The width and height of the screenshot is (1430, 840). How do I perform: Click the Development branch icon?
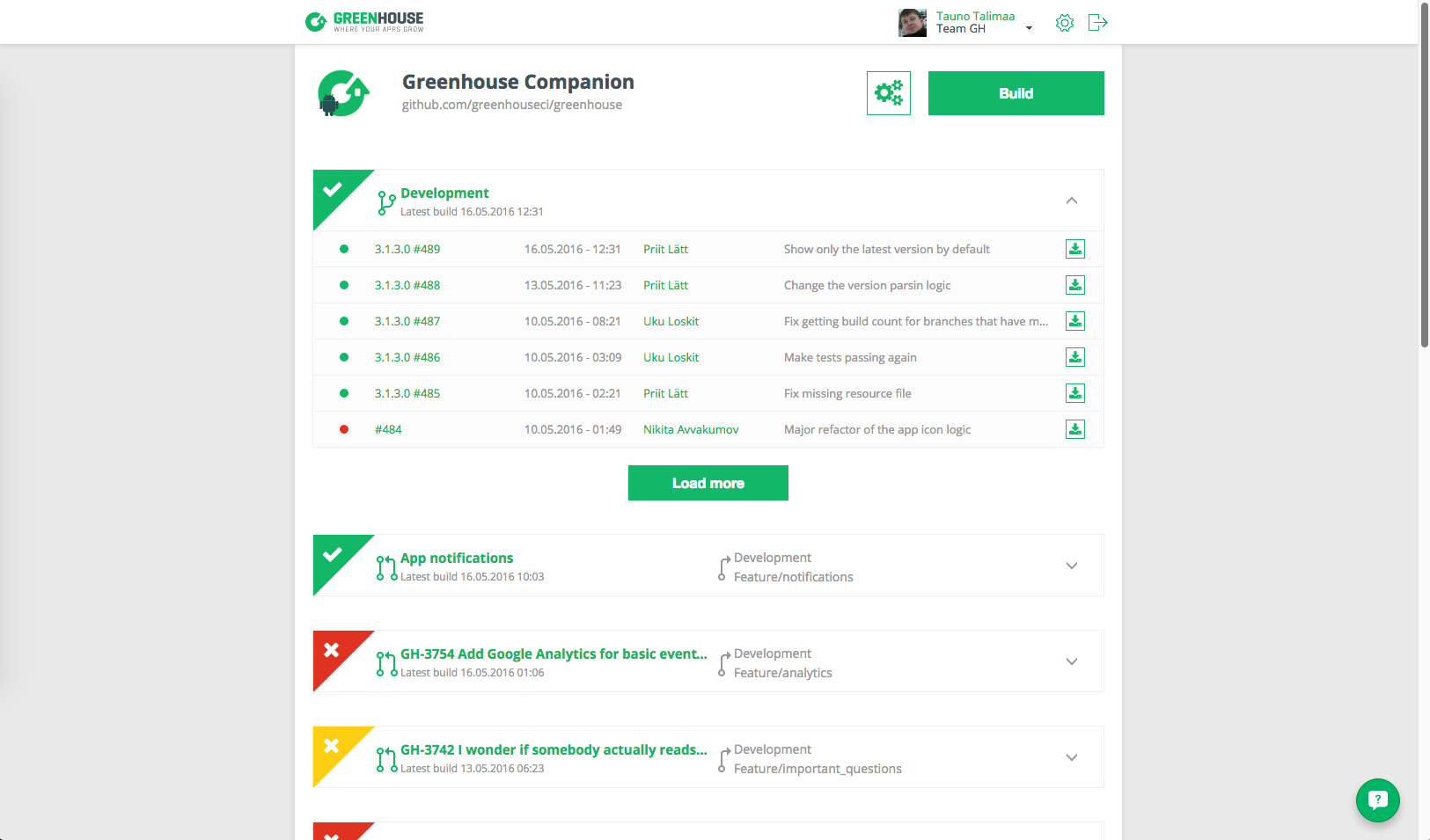pos(386,202)
